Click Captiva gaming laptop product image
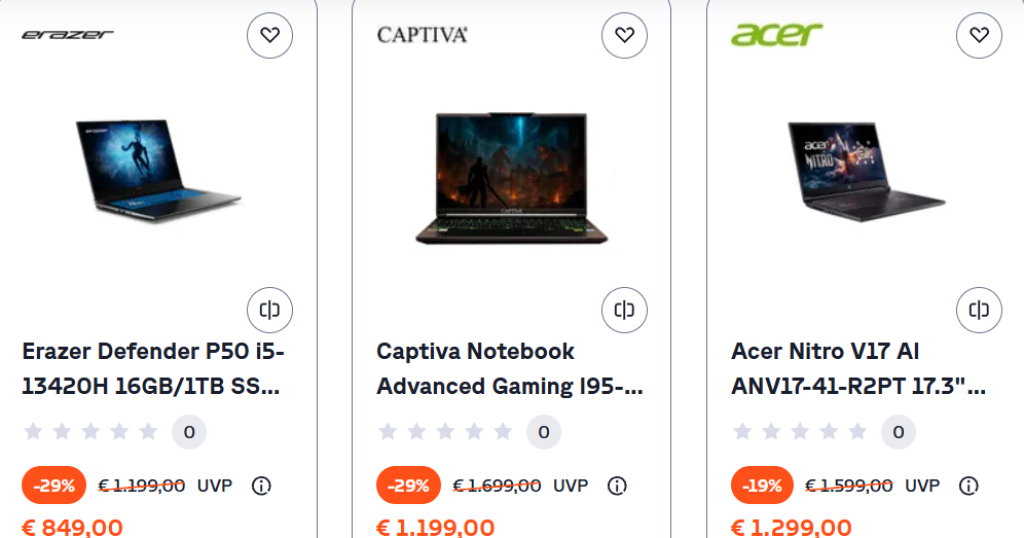Viewport: 1024px width, 538px height. click(512, 178)
